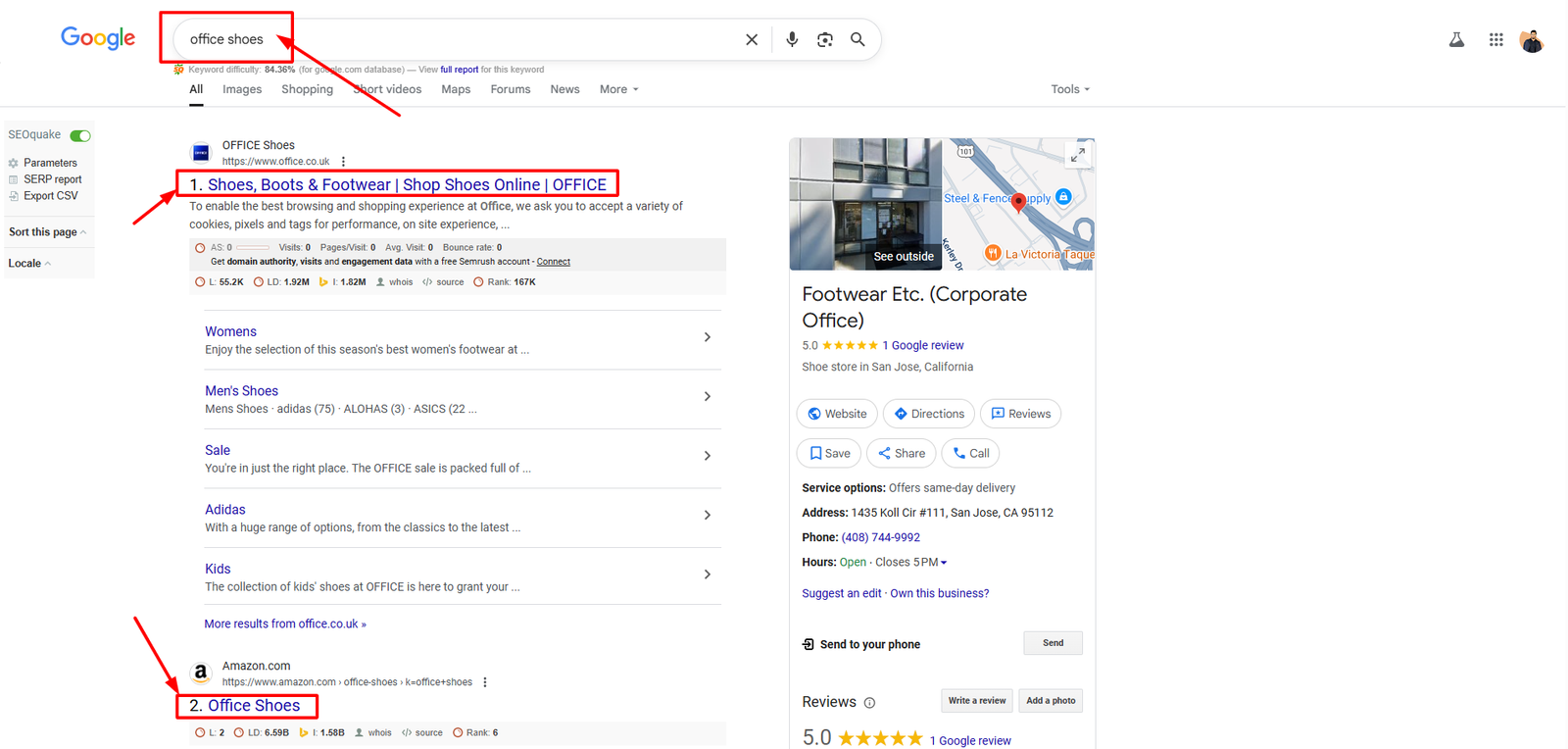Click the Semrush Connect link
The image size is (1568, 749).
click(x=553, y=262)
